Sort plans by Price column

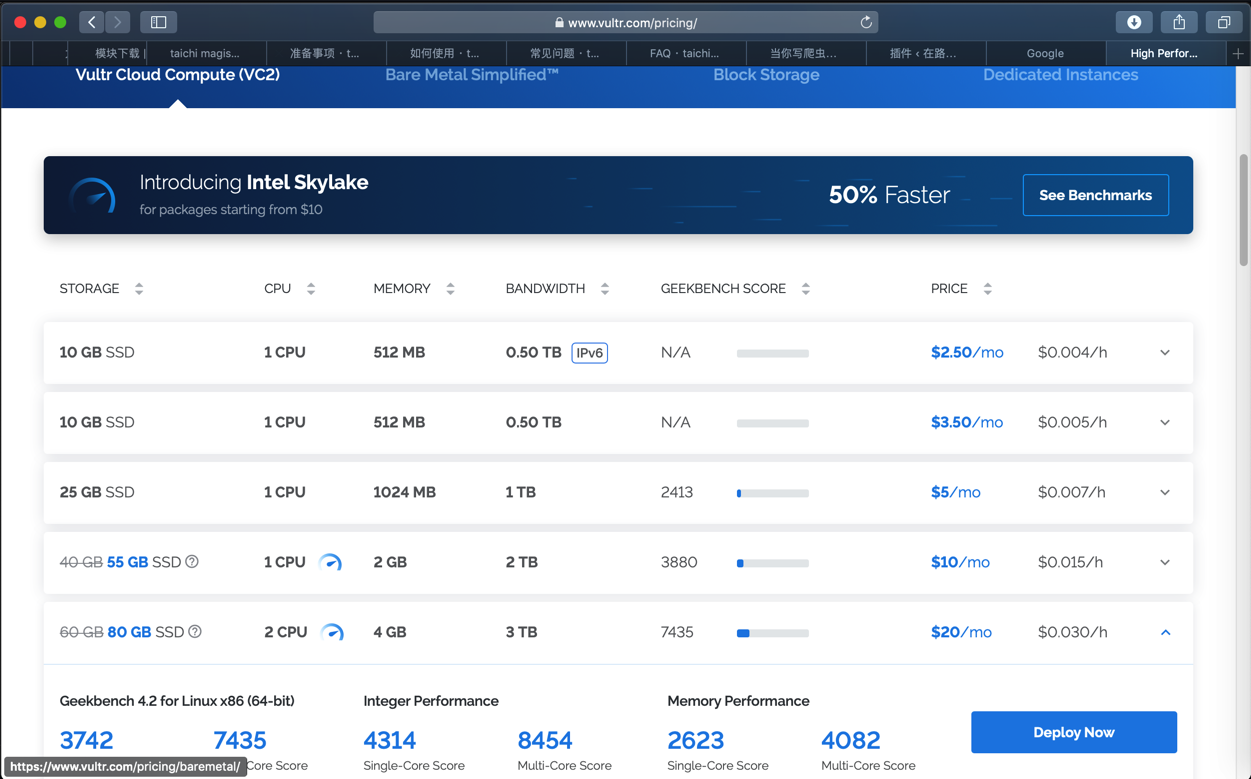click(987, 289)
